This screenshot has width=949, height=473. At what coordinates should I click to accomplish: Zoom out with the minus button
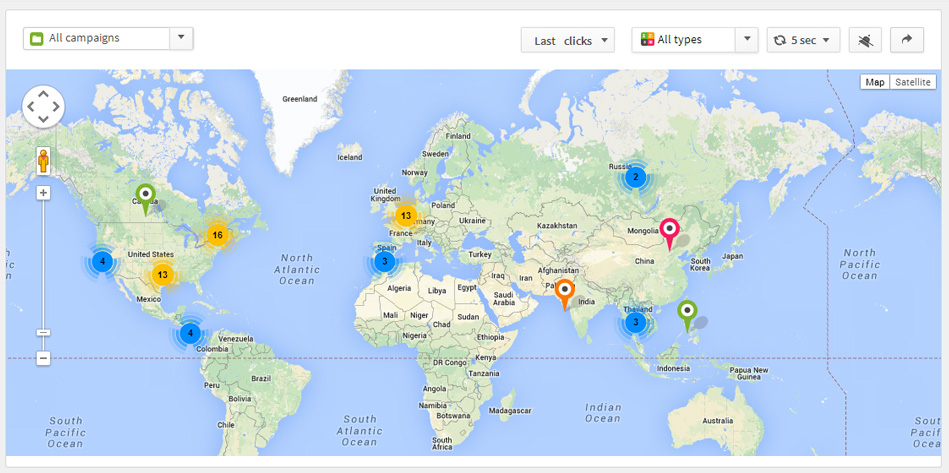[x=43, y=358]
